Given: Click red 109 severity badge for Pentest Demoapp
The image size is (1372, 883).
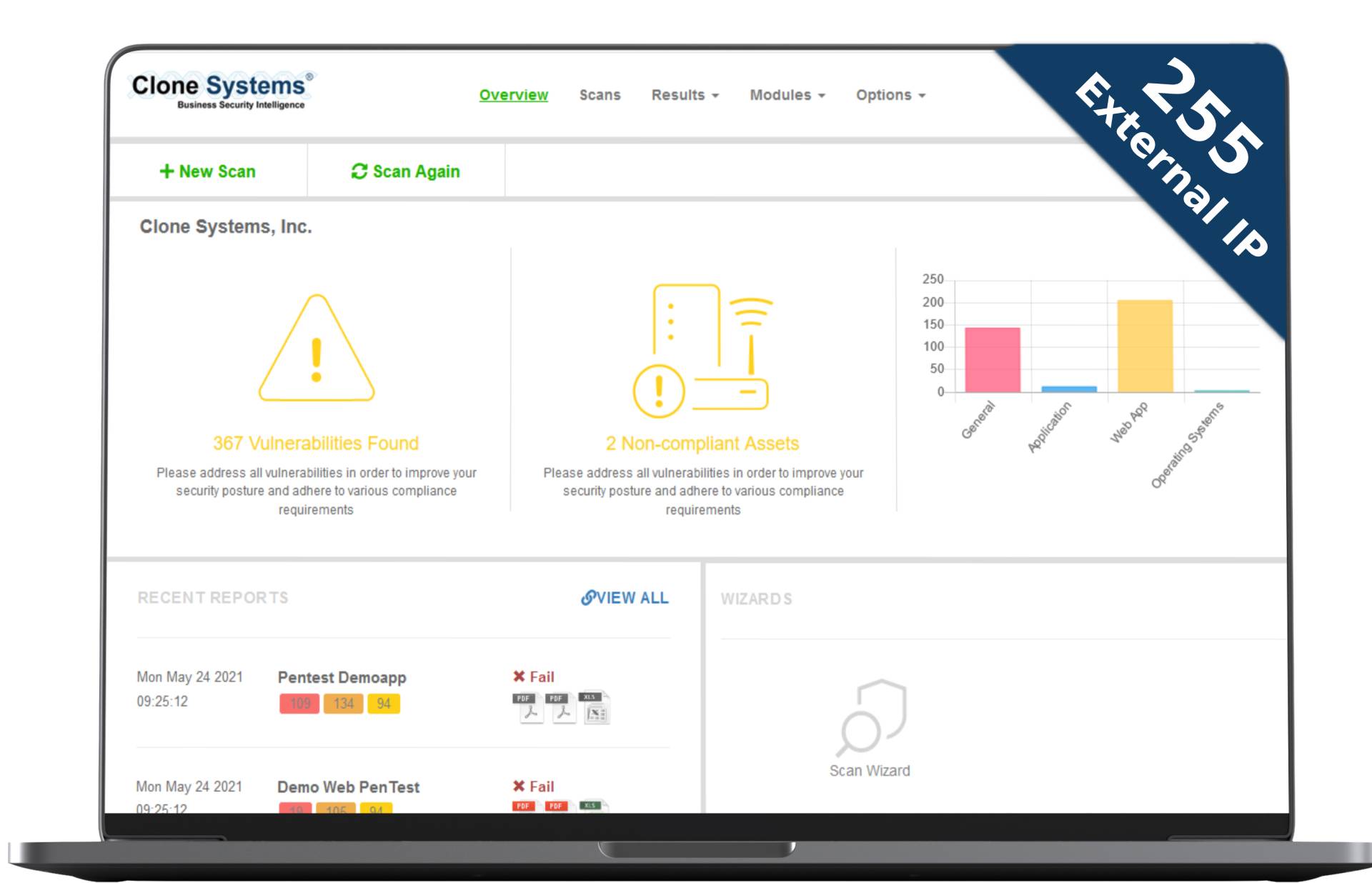Looking at the screenshot, I should pyautogui.click(x=299, y=704).
